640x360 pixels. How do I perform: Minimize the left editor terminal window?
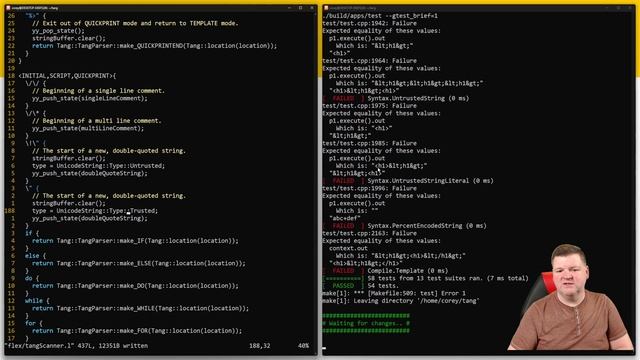pos(289,8)
